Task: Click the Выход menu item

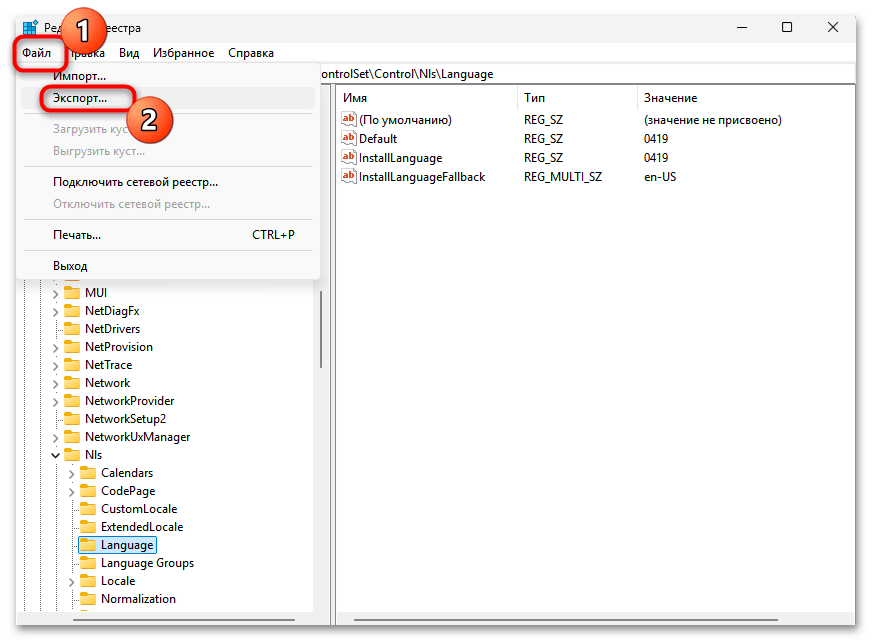Action: pos(70,266)
